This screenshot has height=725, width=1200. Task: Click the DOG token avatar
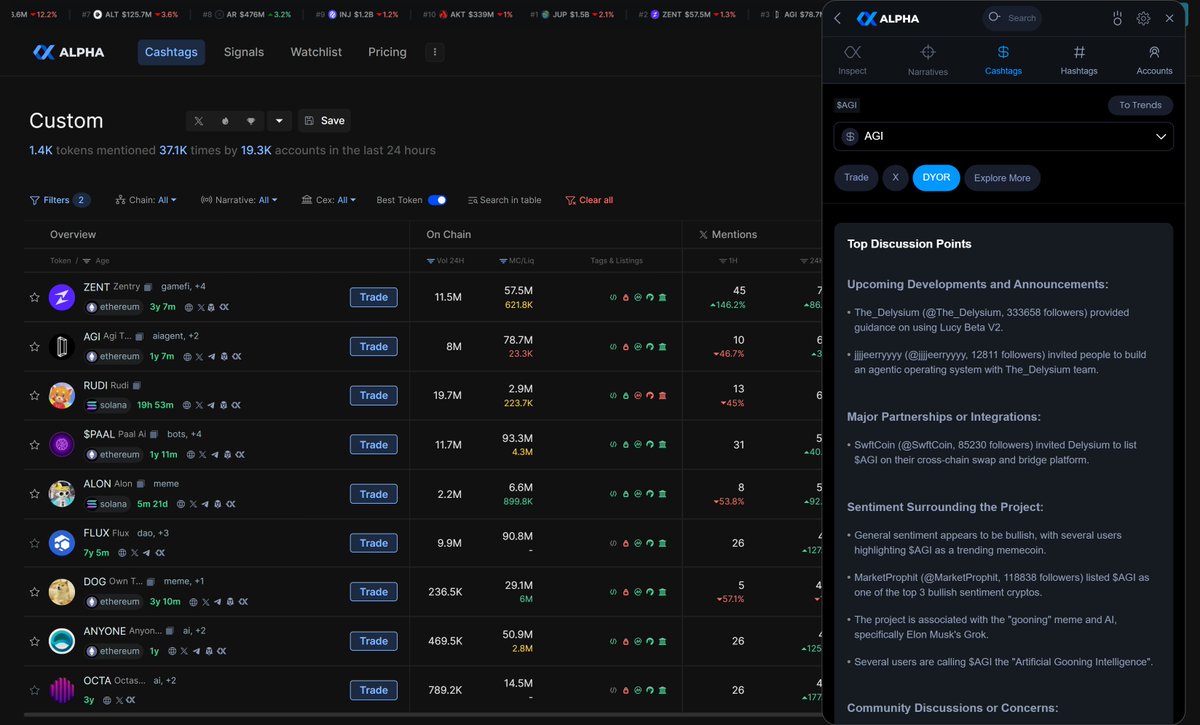(x=62, y=591)
